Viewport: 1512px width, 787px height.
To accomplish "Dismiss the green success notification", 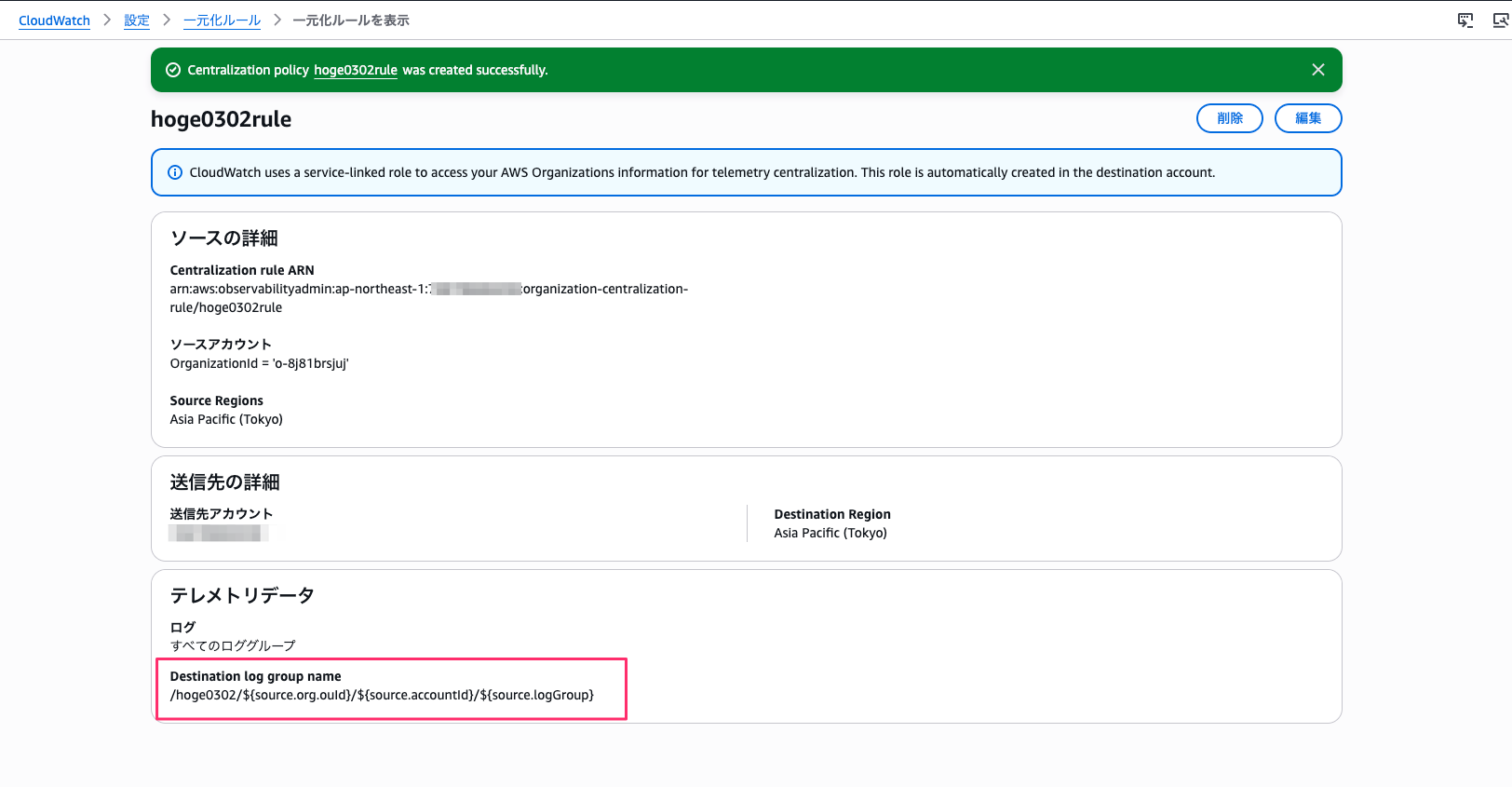I will 1317,70.
